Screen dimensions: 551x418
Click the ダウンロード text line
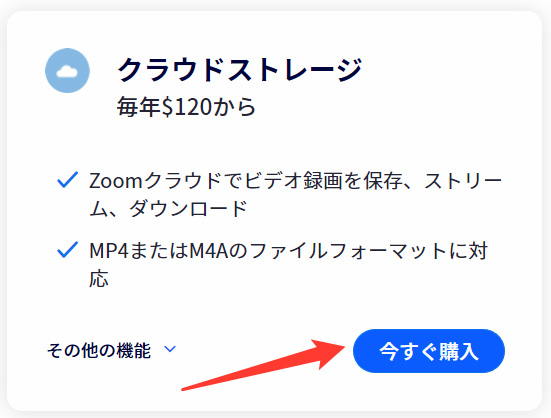(188, 208)
